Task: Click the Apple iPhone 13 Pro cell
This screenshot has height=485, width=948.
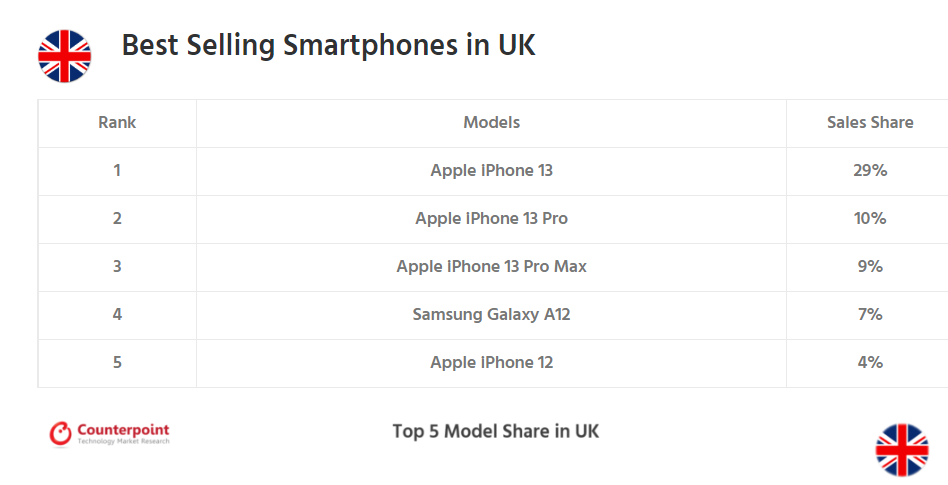Action: 491,219
